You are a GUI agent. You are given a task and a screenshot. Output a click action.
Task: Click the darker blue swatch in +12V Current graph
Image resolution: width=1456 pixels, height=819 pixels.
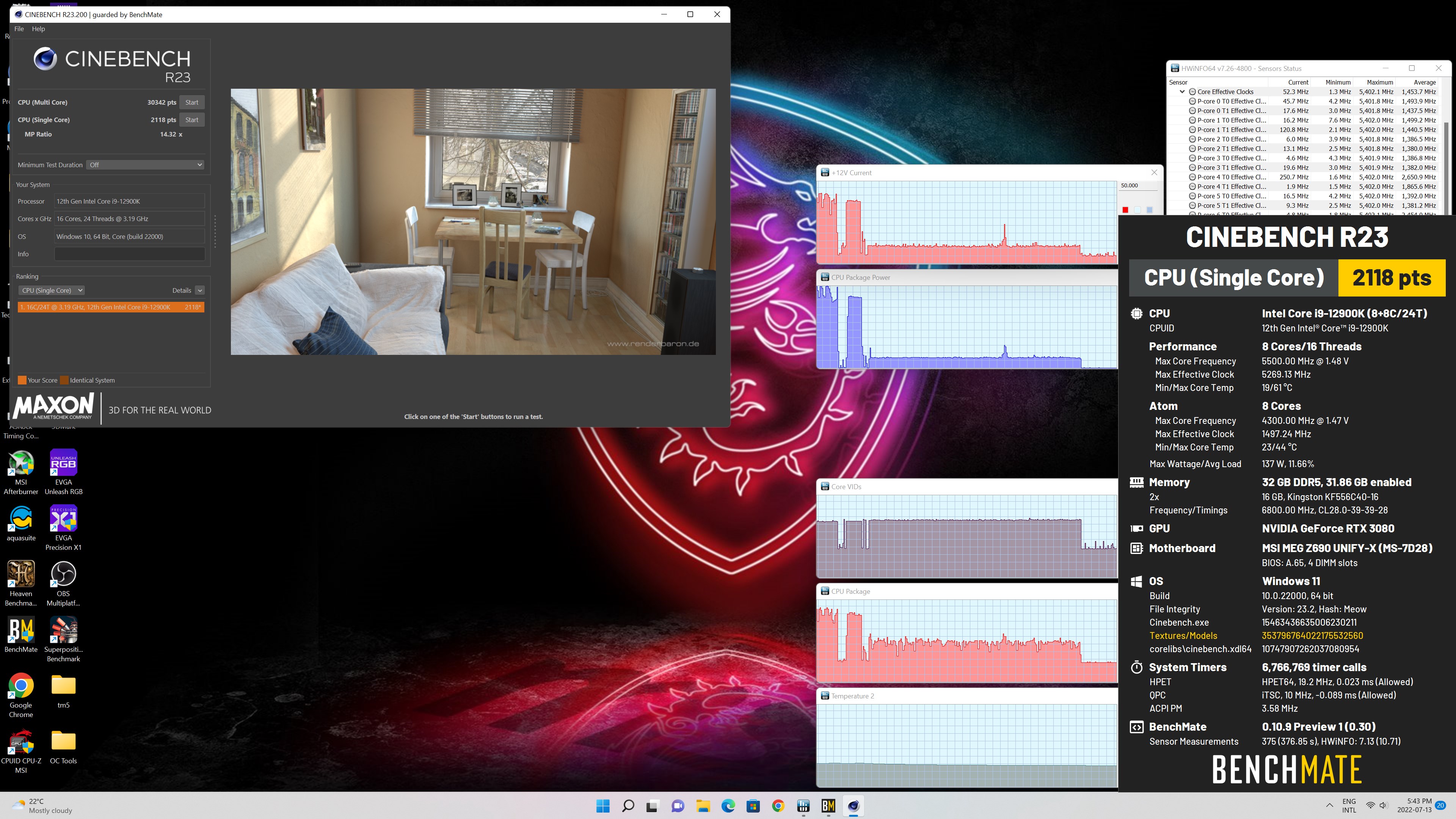coord(1149,210)
